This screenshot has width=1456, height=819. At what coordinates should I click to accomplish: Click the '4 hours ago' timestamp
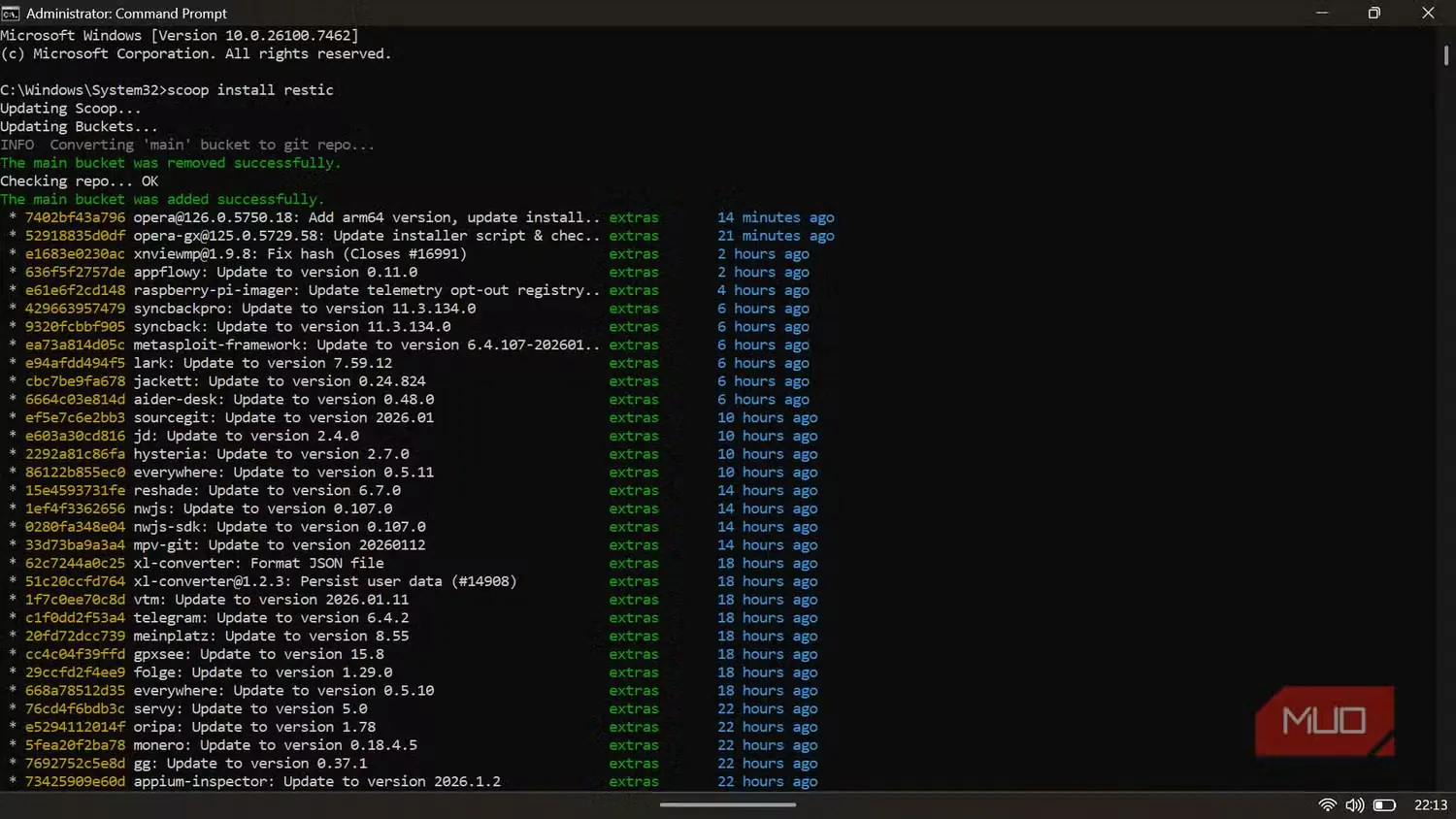coord(763,290)
